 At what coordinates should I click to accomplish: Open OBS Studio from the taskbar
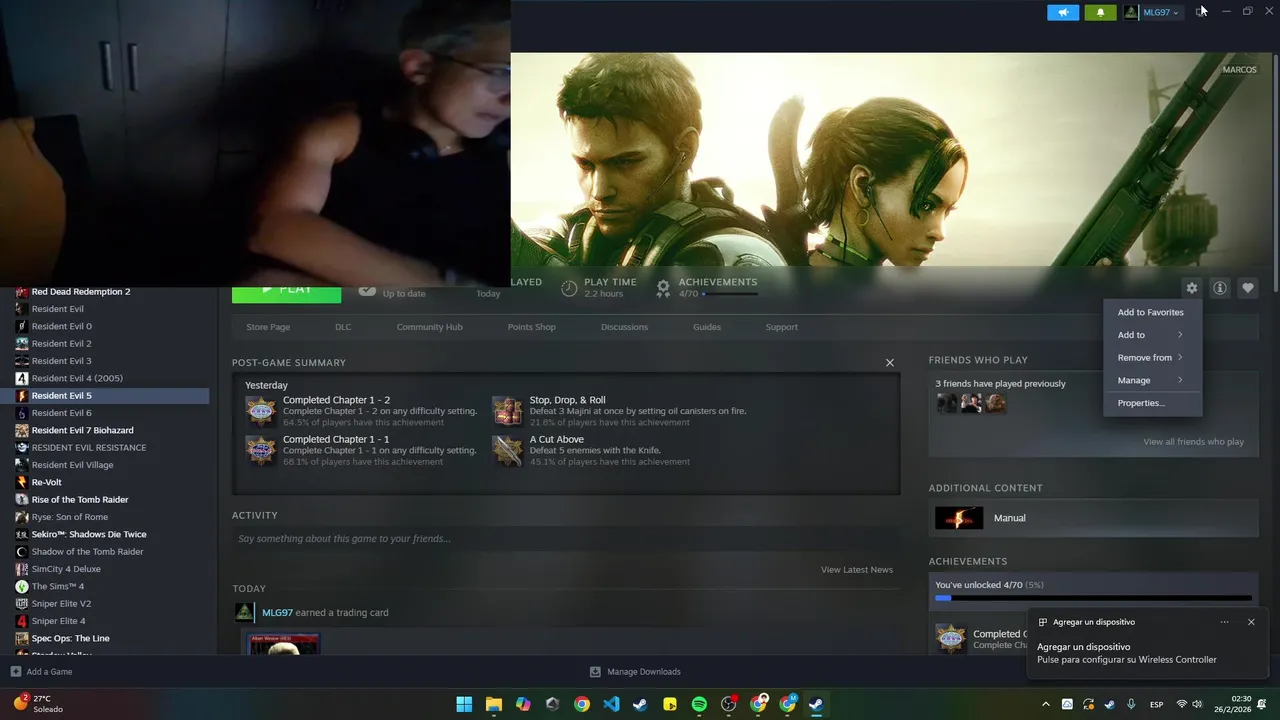pyautogui.click(x=729, y=704)
